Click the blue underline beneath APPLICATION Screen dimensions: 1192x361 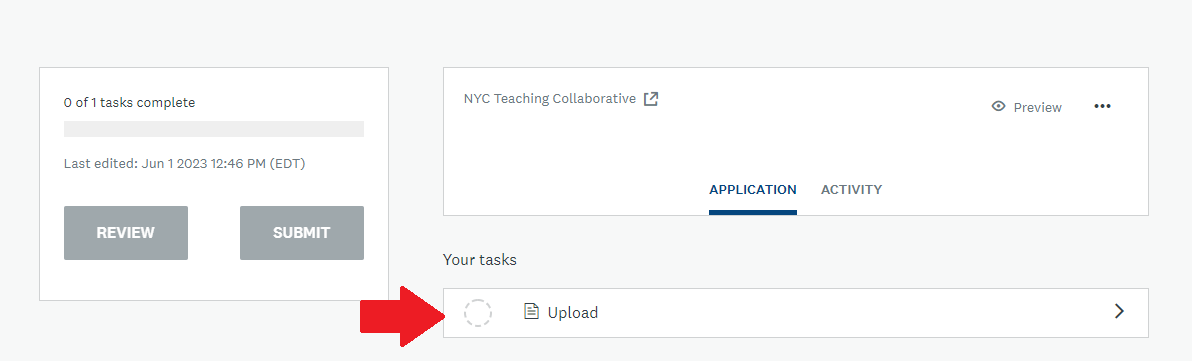point(753,212)
